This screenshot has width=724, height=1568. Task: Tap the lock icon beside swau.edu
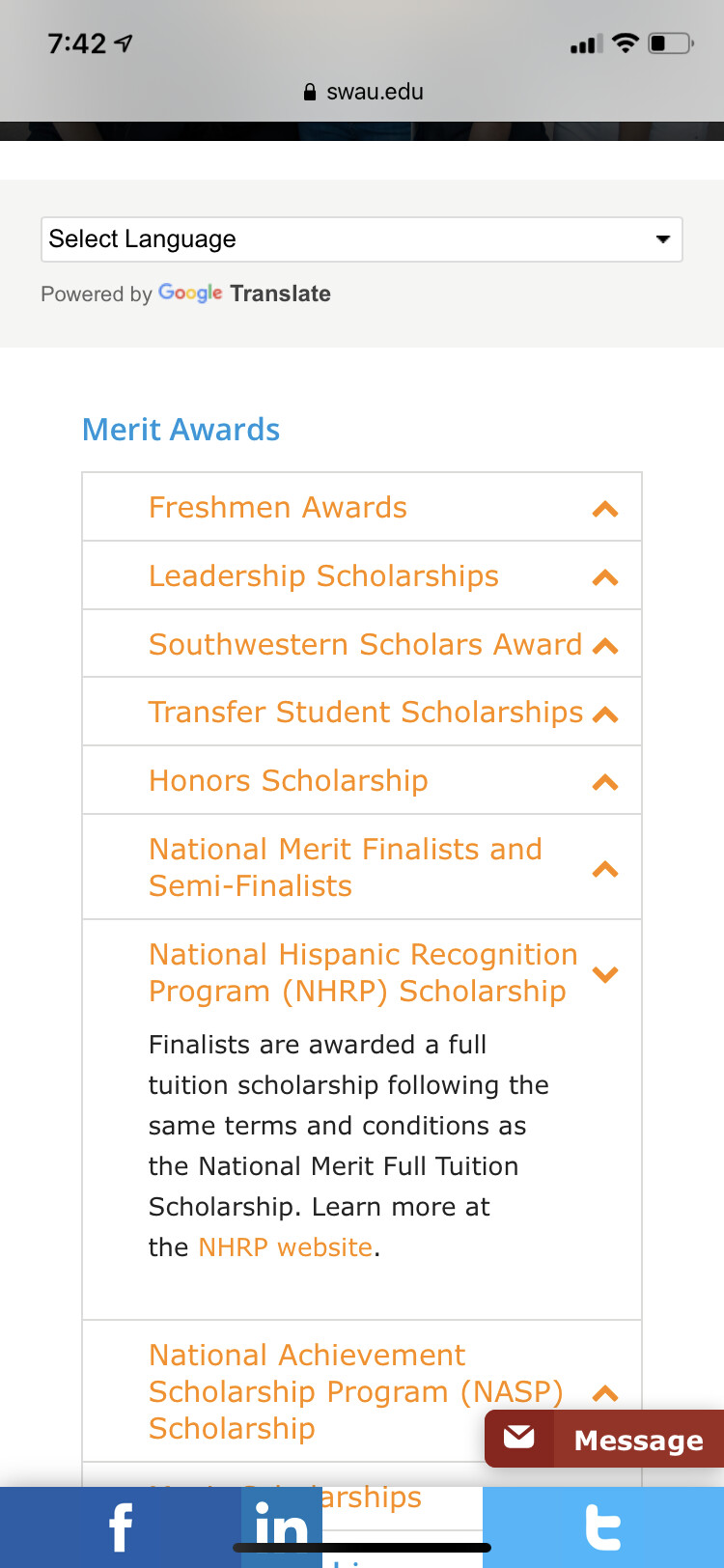[x=310, y=93]
